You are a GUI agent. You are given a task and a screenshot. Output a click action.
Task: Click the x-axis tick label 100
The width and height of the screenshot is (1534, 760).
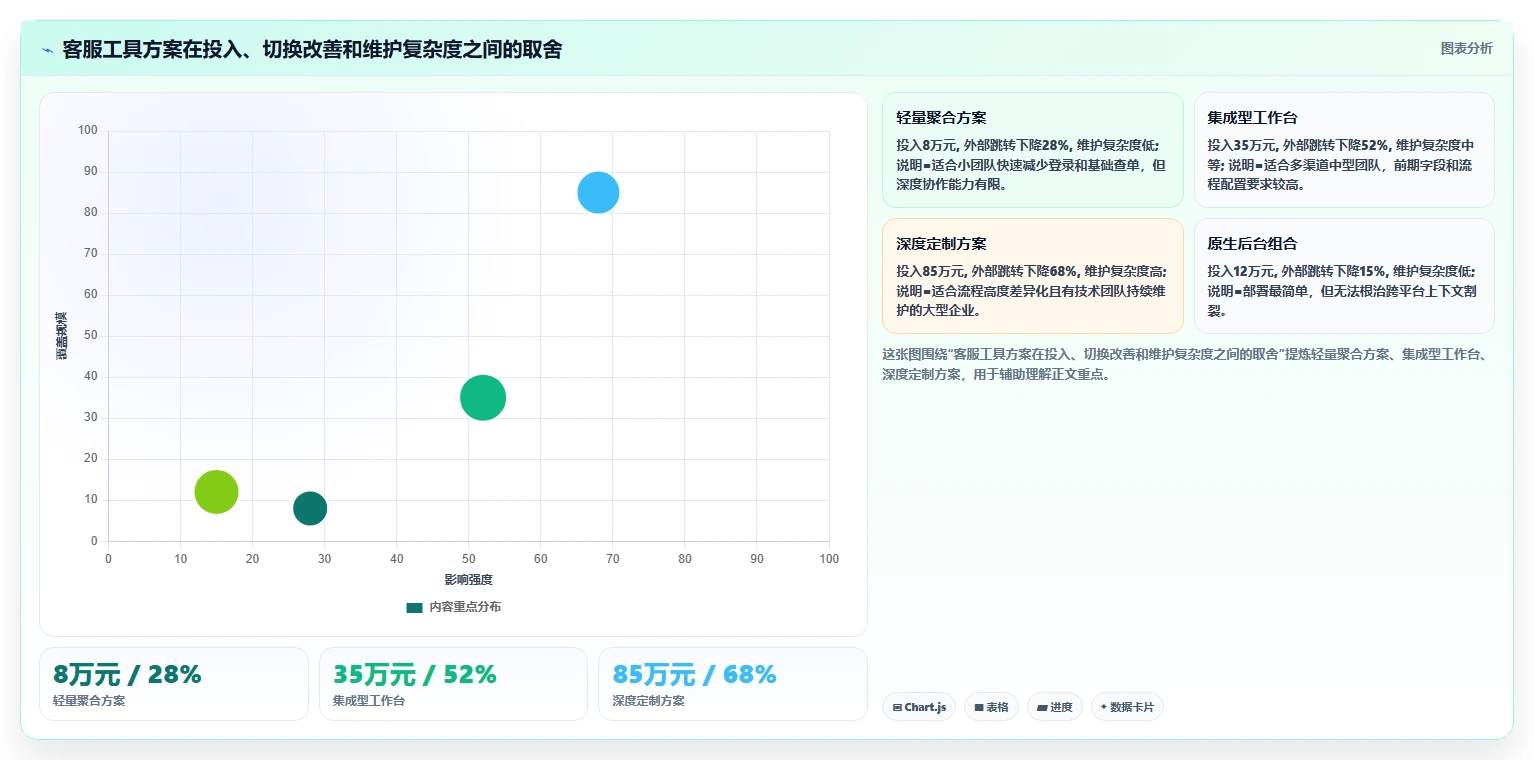tap(829, 559)
